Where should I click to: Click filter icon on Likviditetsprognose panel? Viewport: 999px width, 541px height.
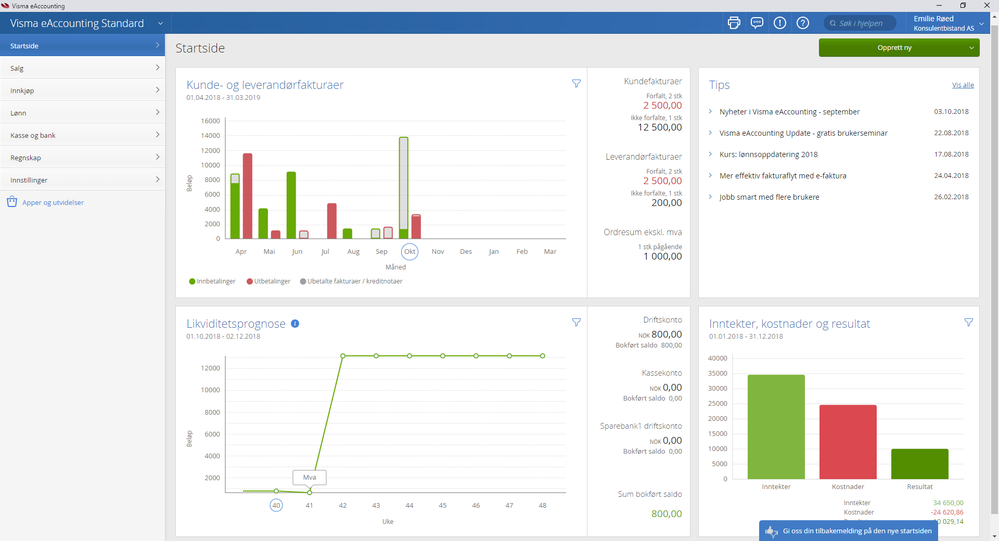click(x=576, y=323)
